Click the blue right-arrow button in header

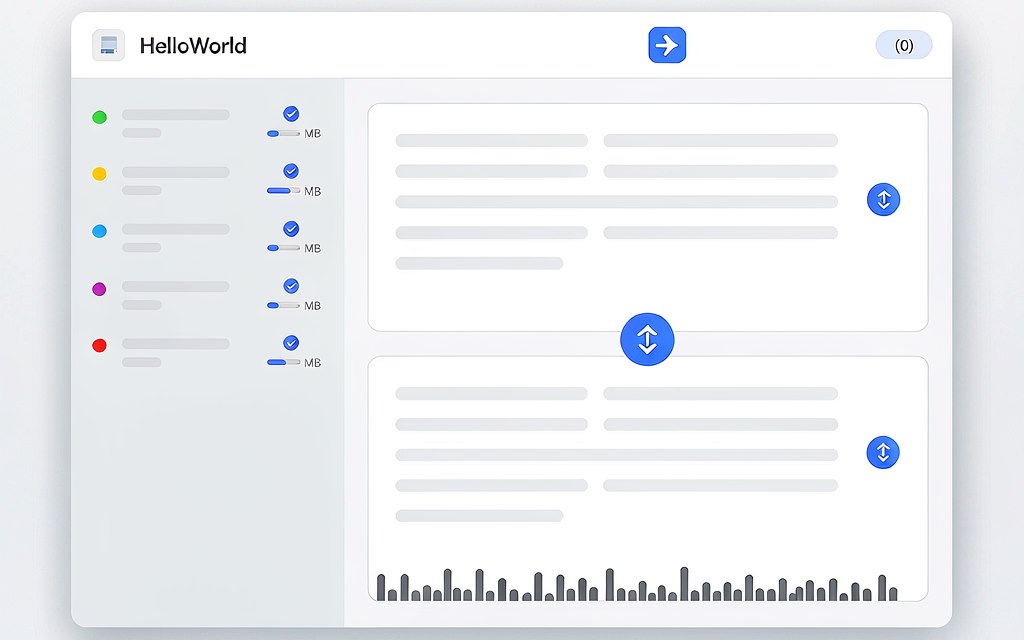[x=667, y=45]
